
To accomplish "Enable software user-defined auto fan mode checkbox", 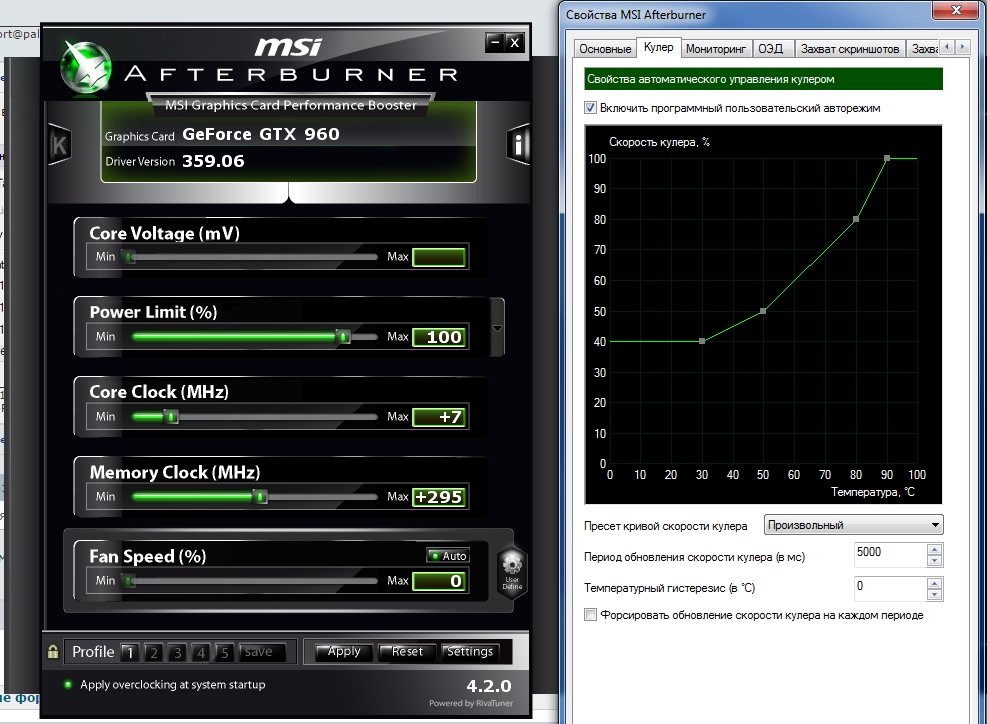I will click(590, 108).
